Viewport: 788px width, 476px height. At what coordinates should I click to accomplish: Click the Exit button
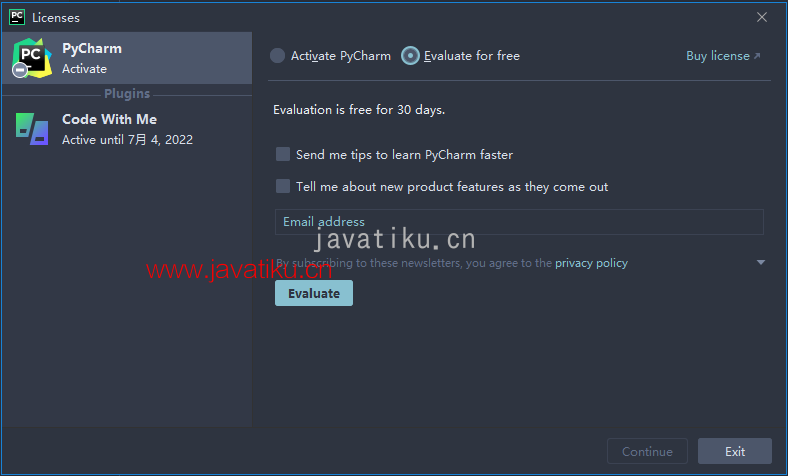pos(735,451)
